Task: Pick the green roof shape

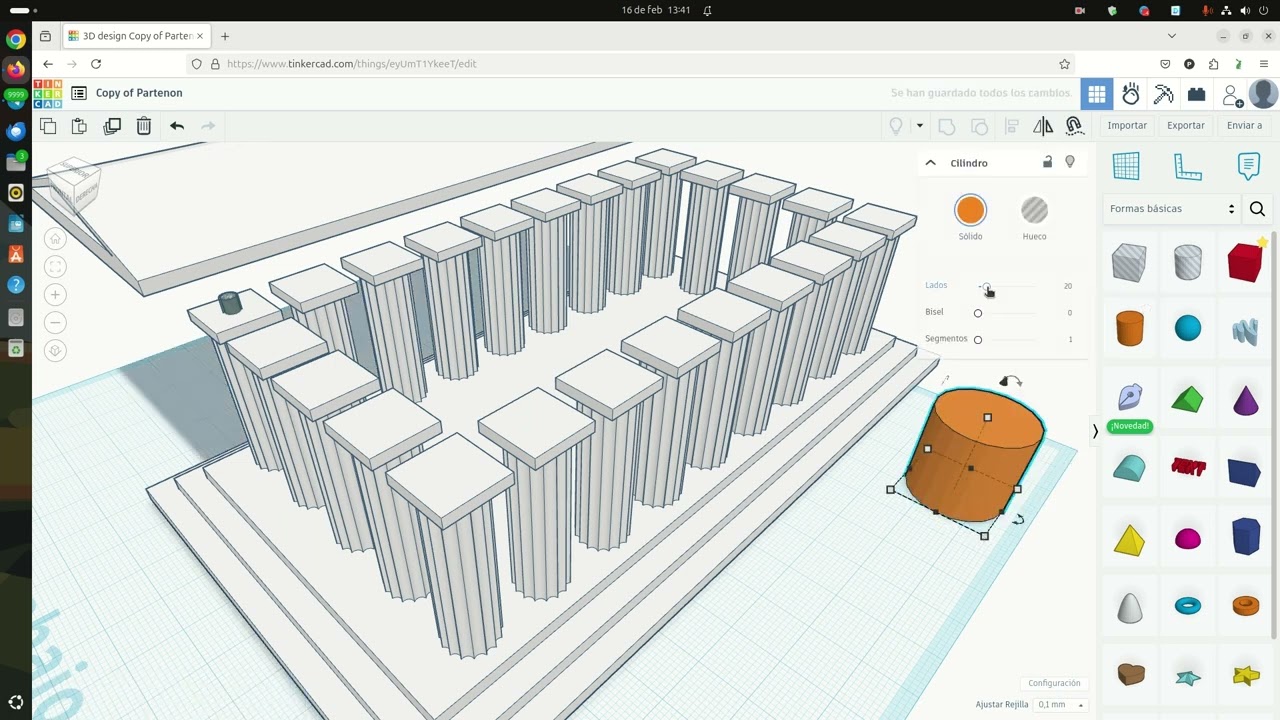Action: click(x=1187, y=399)
